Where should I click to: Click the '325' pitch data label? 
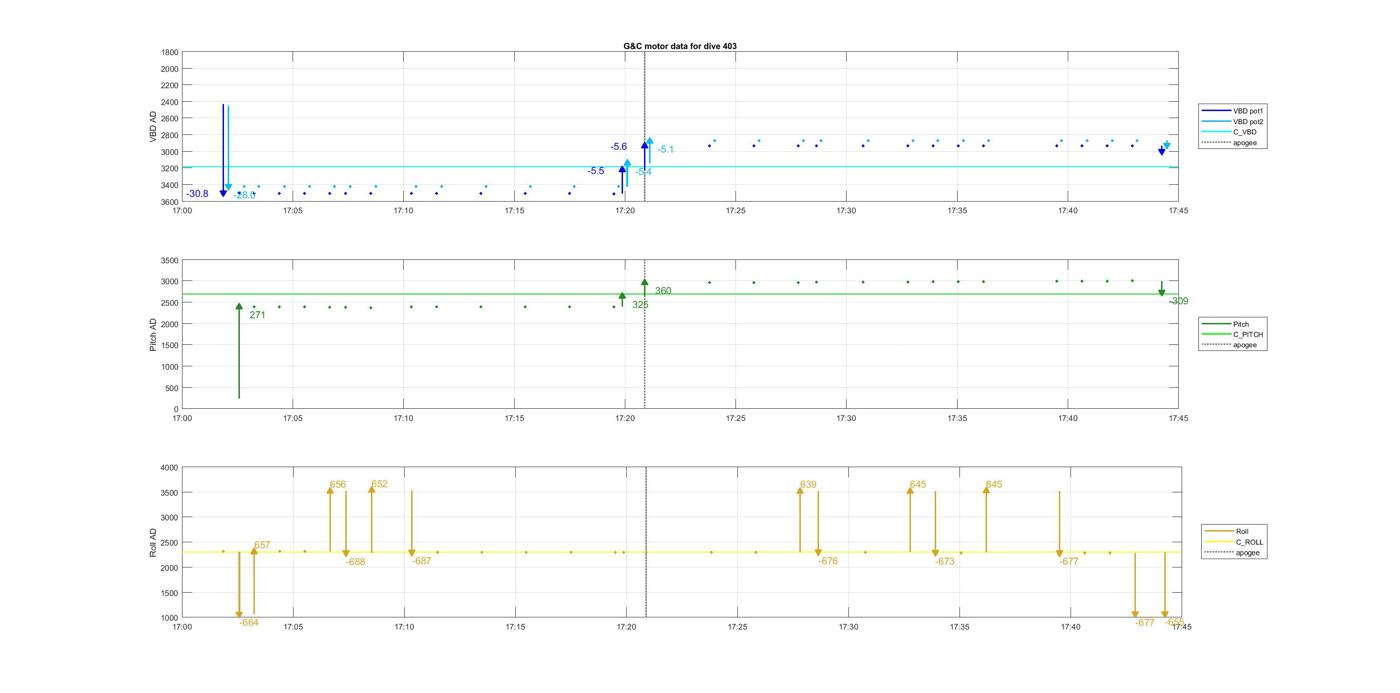click(x=640, y=305)
